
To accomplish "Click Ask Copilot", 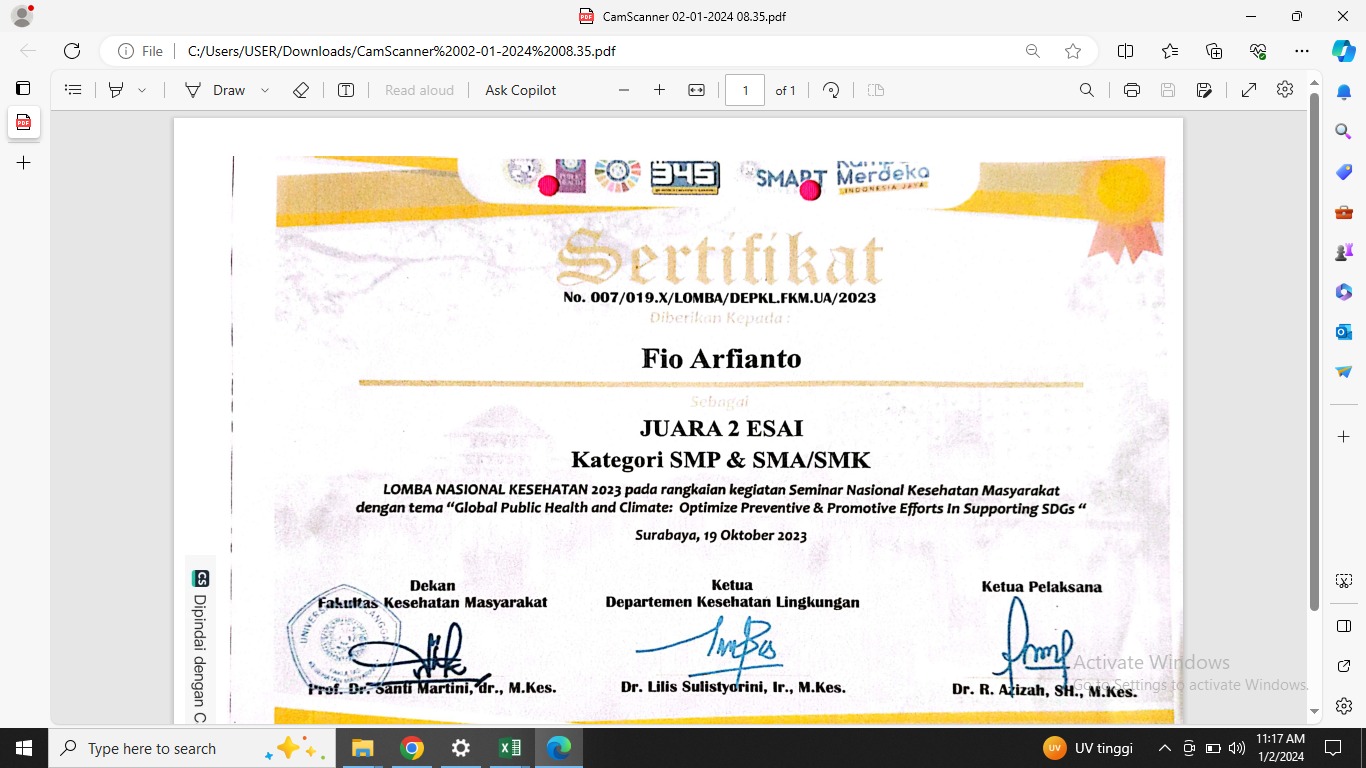I will click(521, 90).
